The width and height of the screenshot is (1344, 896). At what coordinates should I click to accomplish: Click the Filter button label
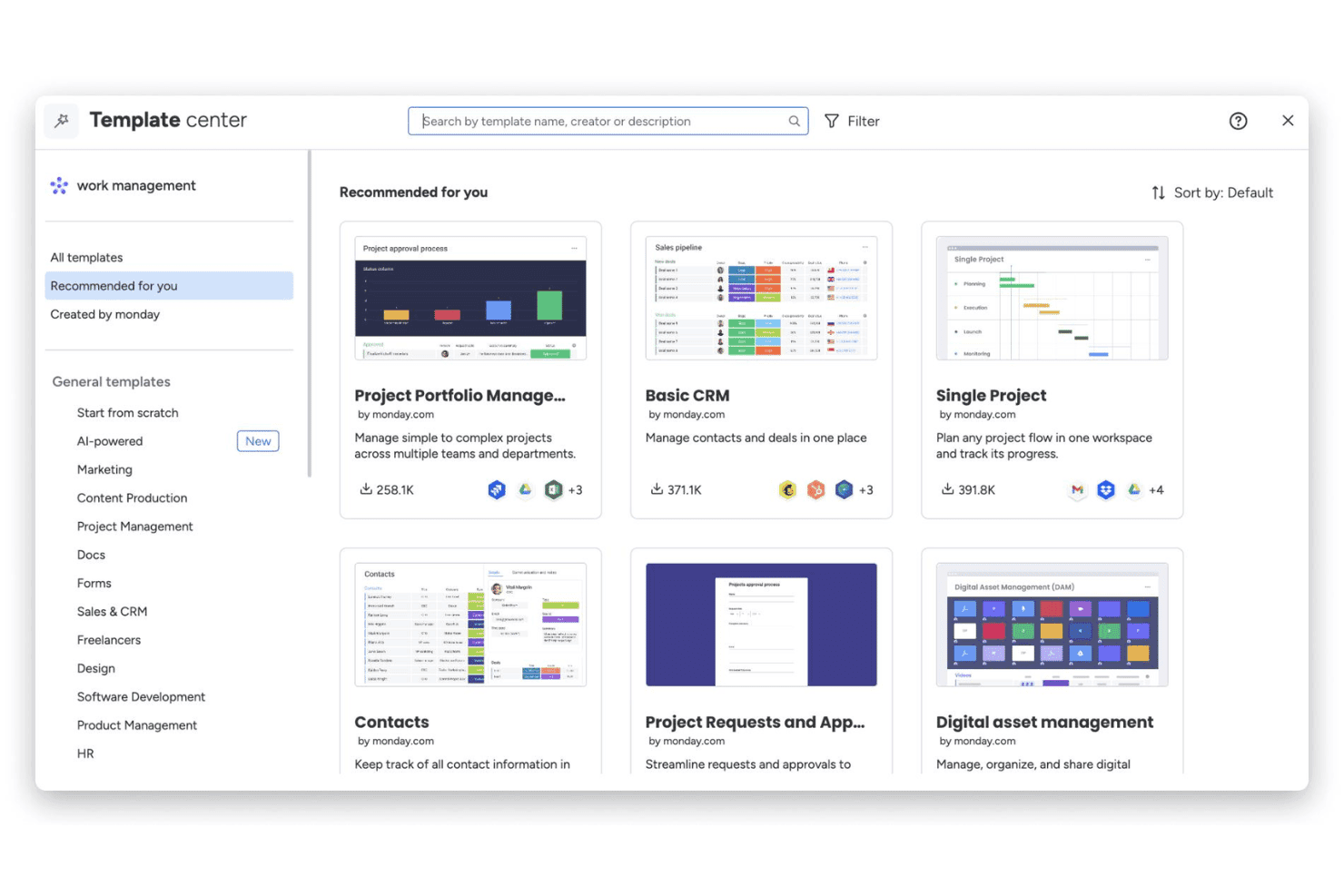pyautogui.click(x=863, y=121)
